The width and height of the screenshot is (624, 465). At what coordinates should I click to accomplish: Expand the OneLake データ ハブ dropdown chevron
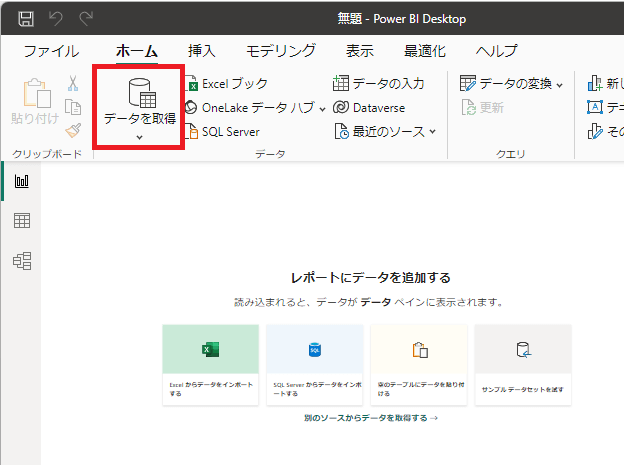point(322,109)
